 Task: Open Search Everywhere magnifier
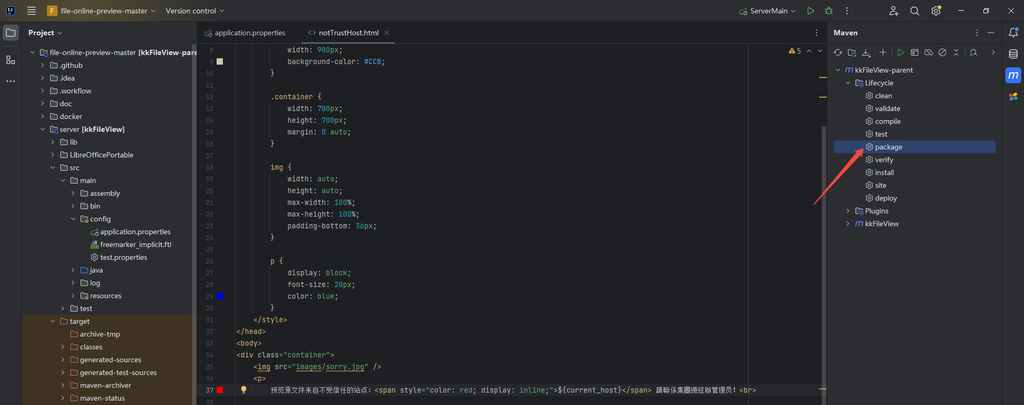[x=915, y=10]
